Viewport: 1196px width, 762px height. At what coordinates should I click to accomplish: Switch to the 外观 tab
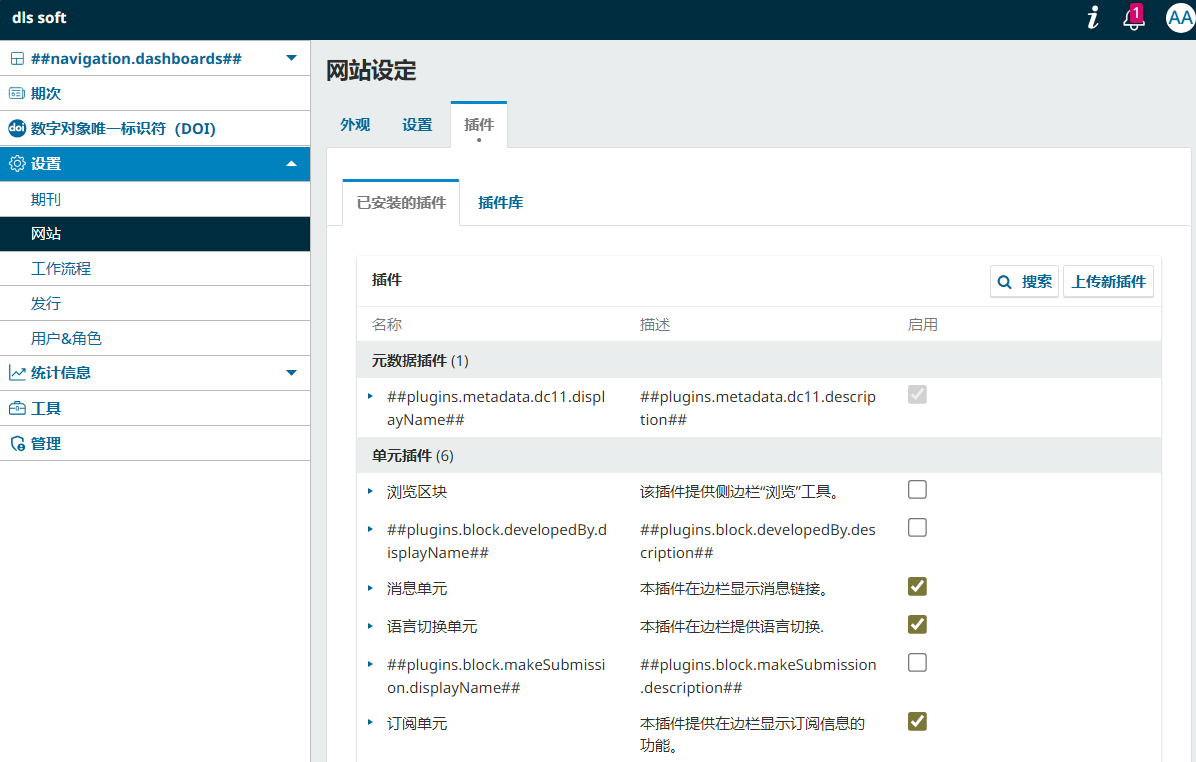click(x=355, y=124)
